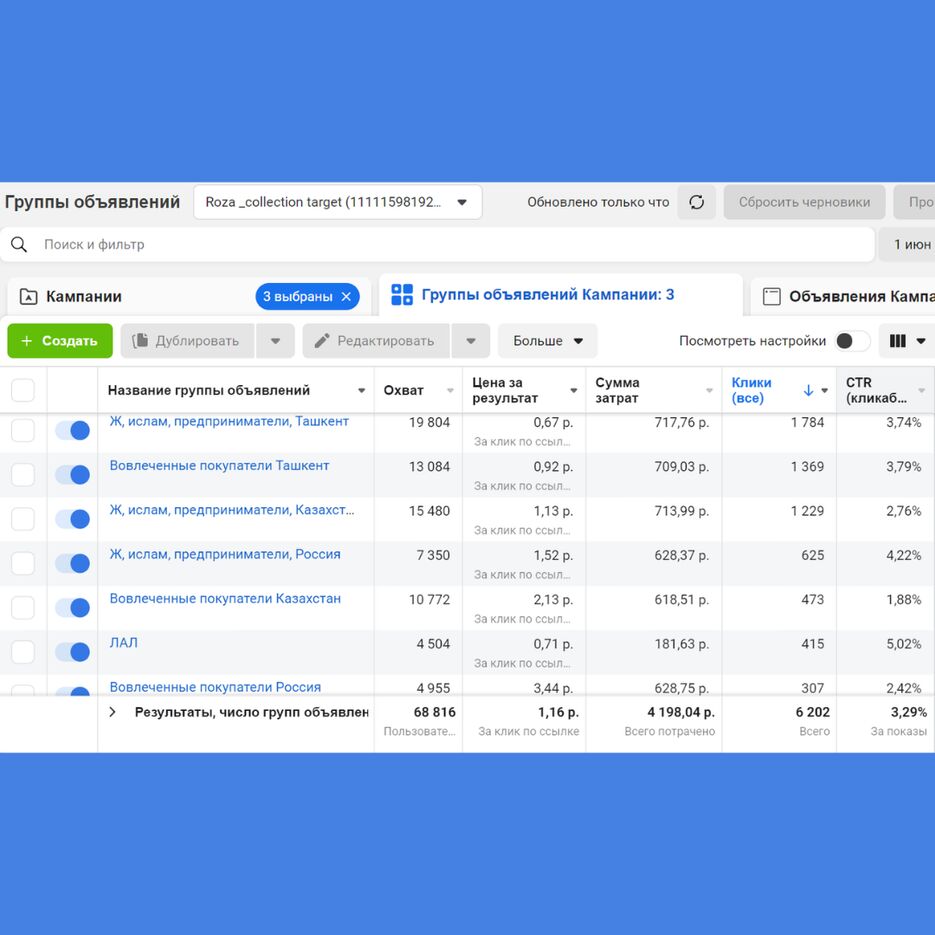Open the column 'Название группы объявлений' menu arrow
This screenshot has width=935, height=935.
tap(361, 391)
